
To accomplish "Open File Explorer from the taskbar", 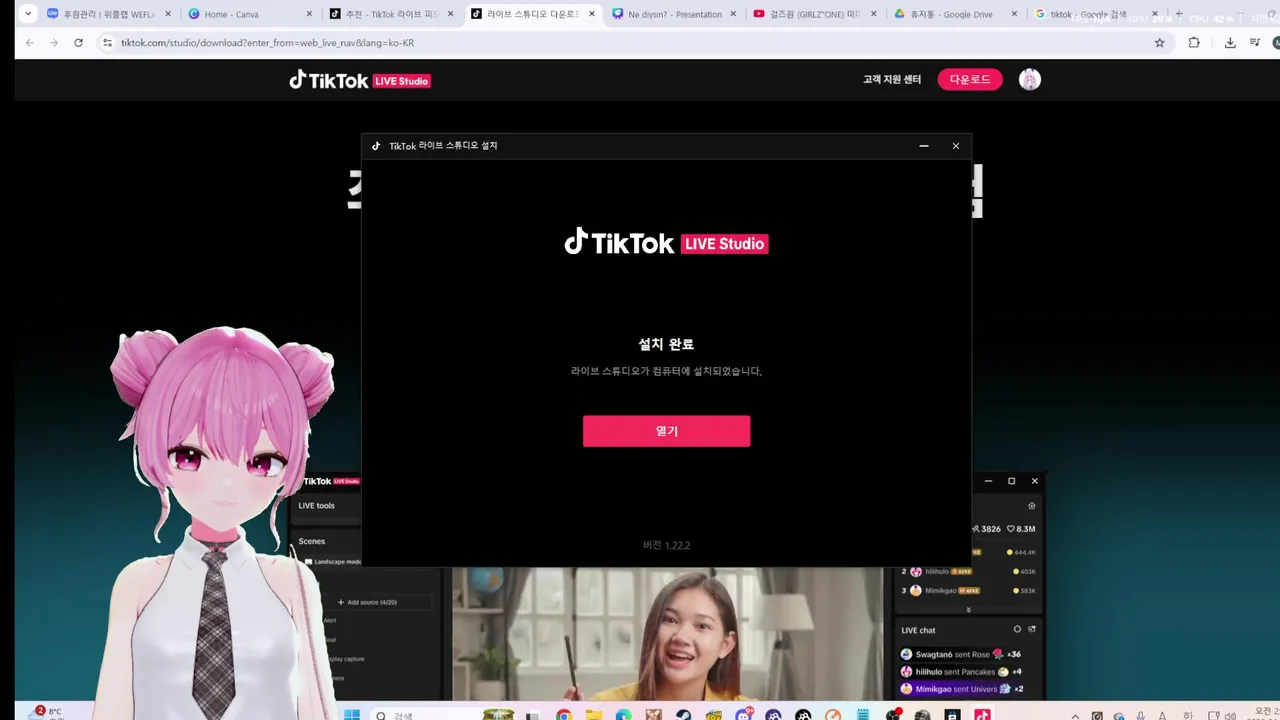I will tap(594, 715).
